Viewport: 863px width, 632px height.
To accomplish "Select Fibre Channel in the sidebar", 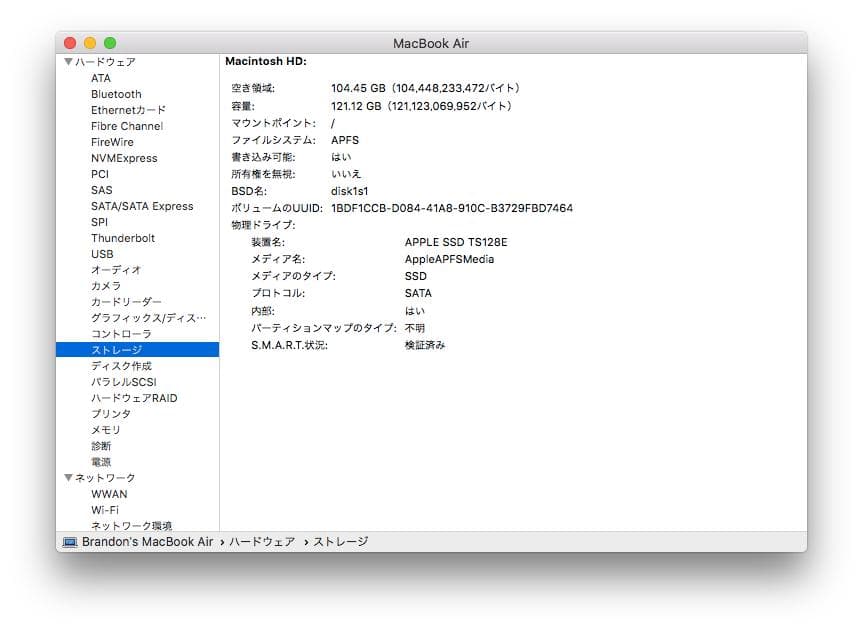I will tap(127, 126).
